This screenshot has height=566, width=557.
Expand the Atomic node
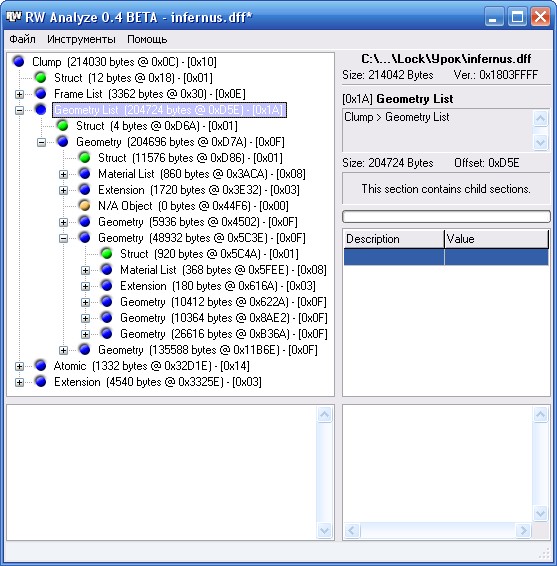pos(19,366)
